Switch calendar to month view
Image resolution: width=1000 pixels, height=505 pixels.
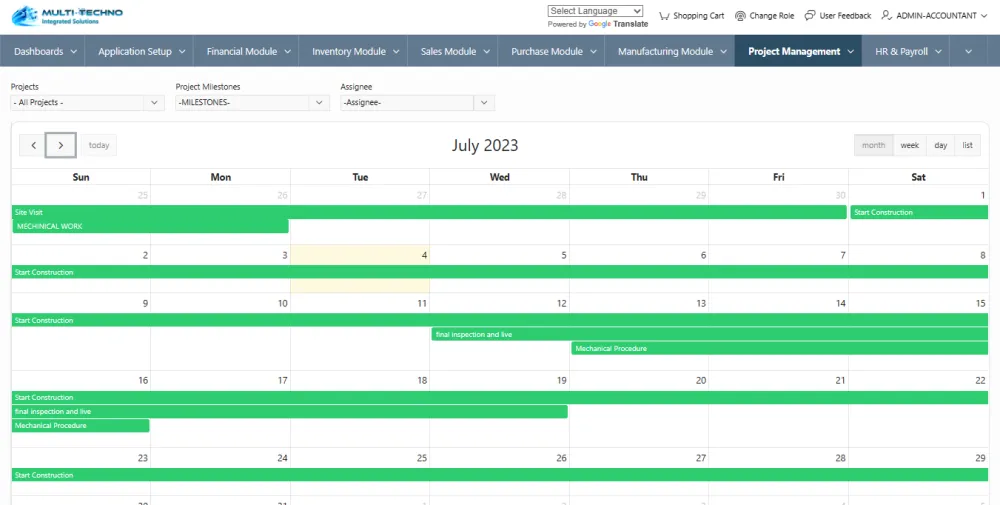873,145
